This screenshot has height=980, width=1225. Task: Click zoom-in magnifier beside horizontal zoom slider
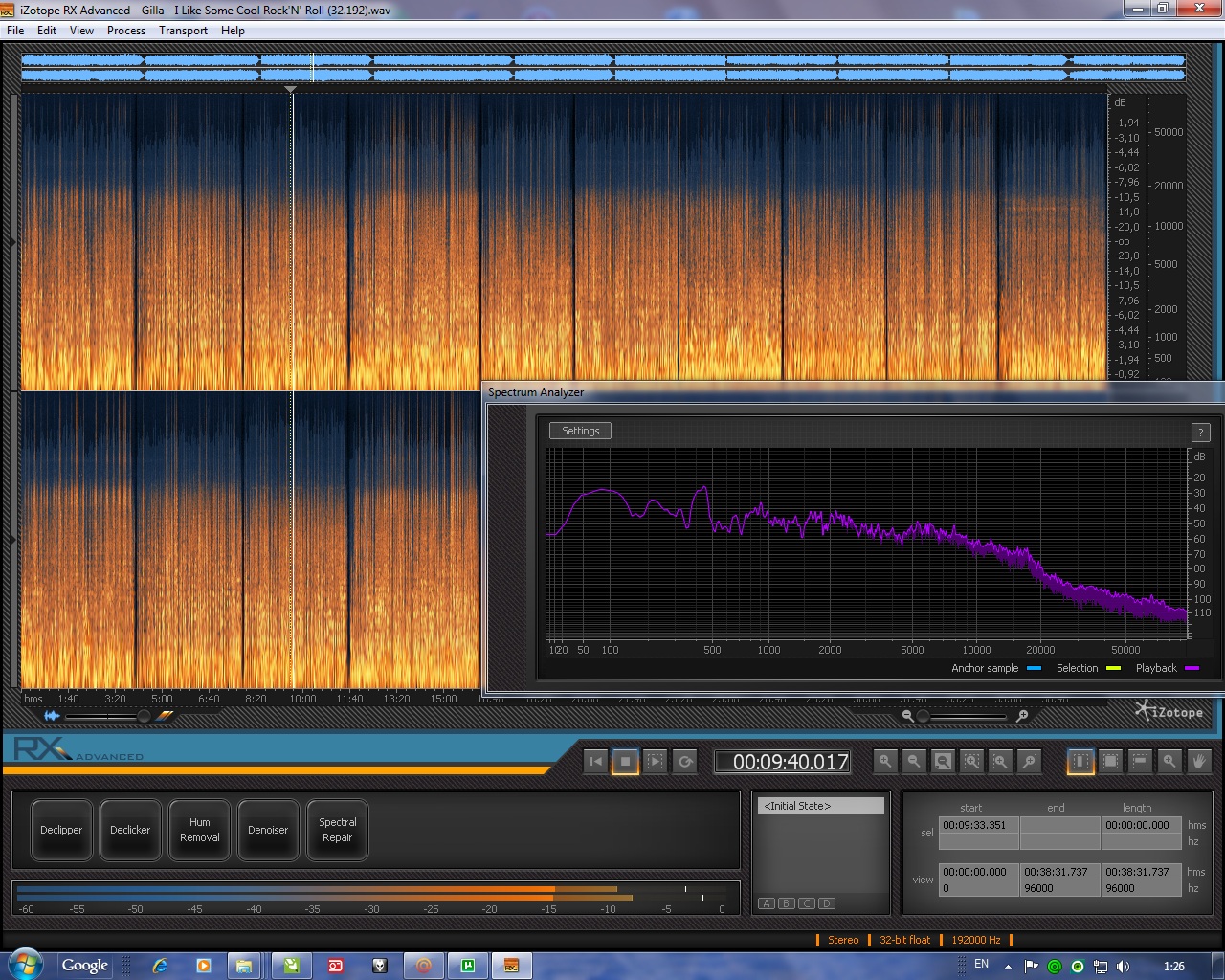coord(1022,716)
